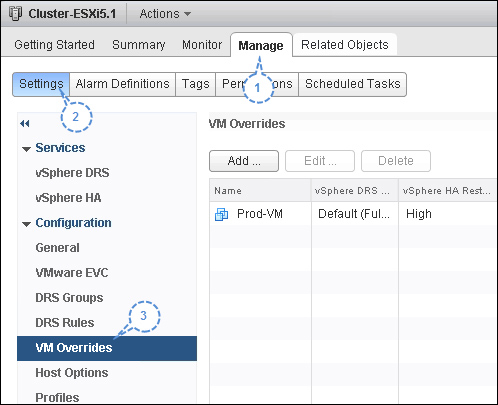Select VMware EVC in the sidebar

pyautogui.click(x=72, y=273)
